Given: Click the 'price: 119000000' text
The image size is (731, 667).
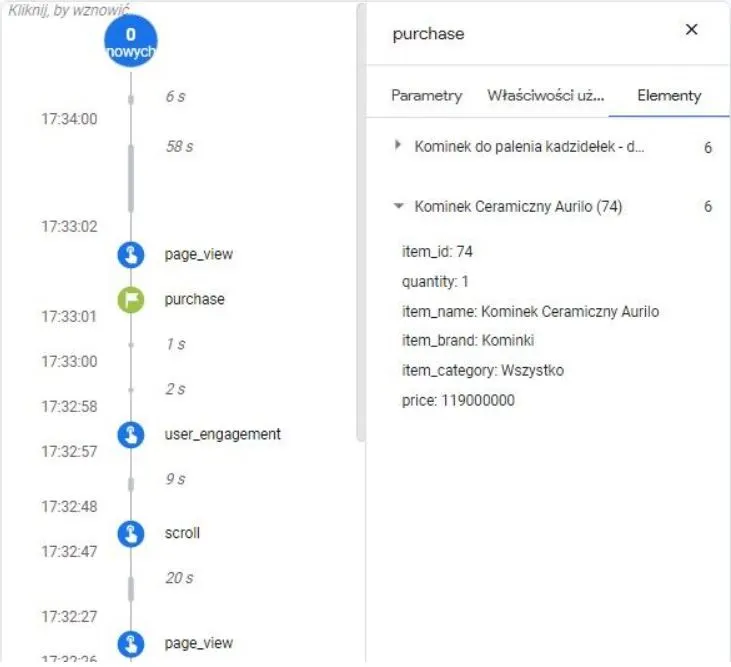Looking at the screenshot, I should [458, 400].
